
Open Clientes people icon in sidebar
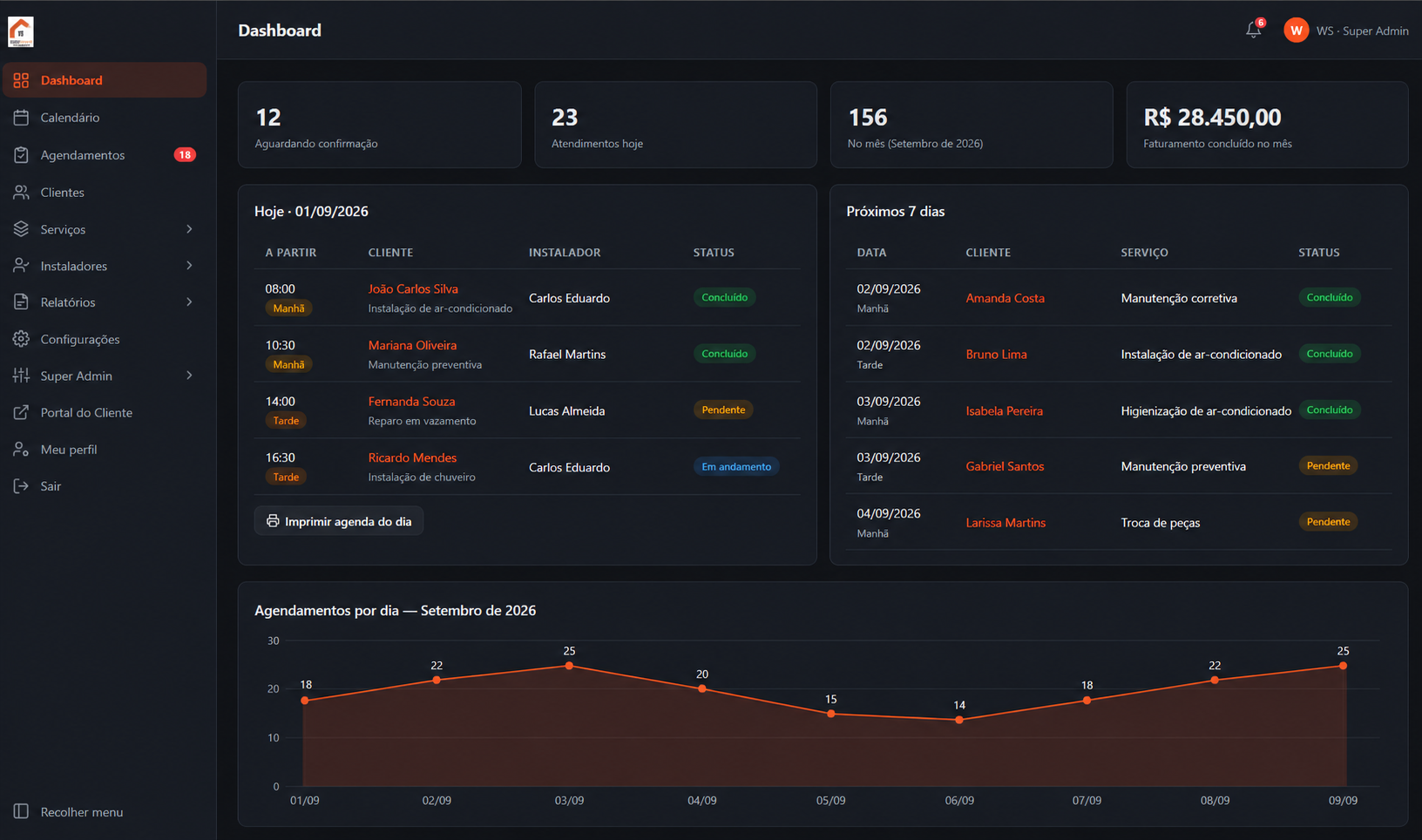click(x=21, y=193)
